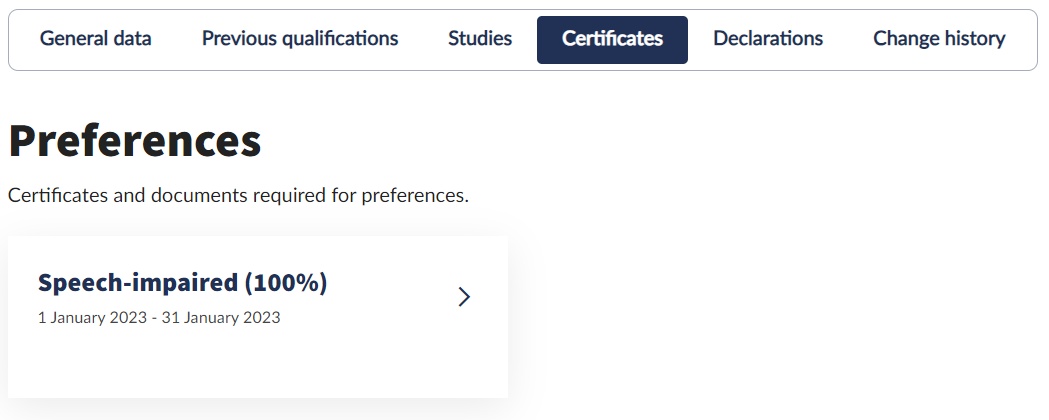Click the certificates required description text
Viewport: 1049px width, 420px height.
pyautogui.click(x=238, y=195)
